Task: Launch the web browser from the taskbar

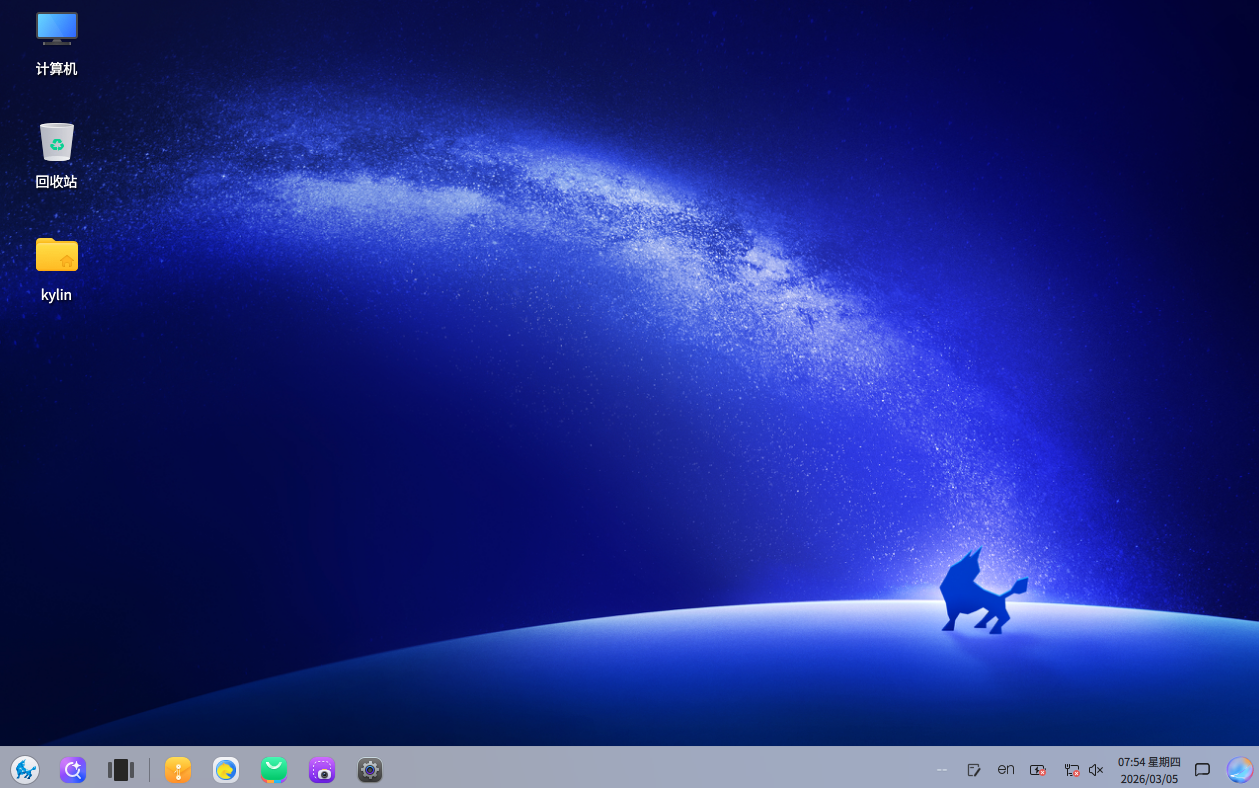Action: (226, 770)
